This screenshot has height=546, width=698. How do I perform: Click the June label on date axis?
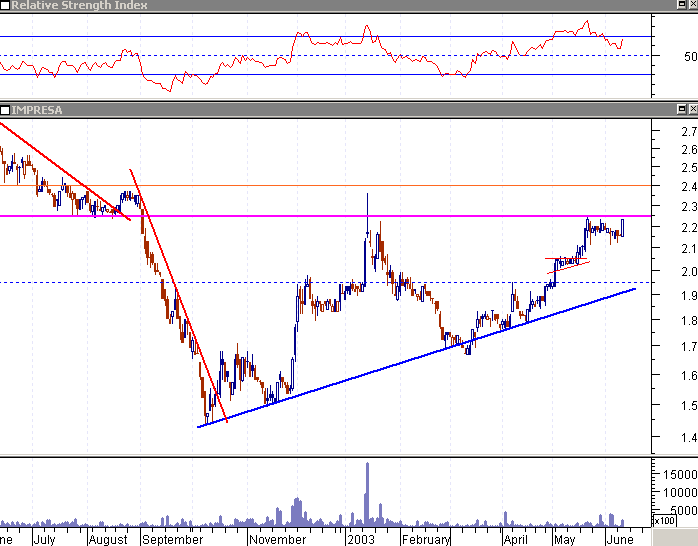pyautogui.click(x=620, y=540)
